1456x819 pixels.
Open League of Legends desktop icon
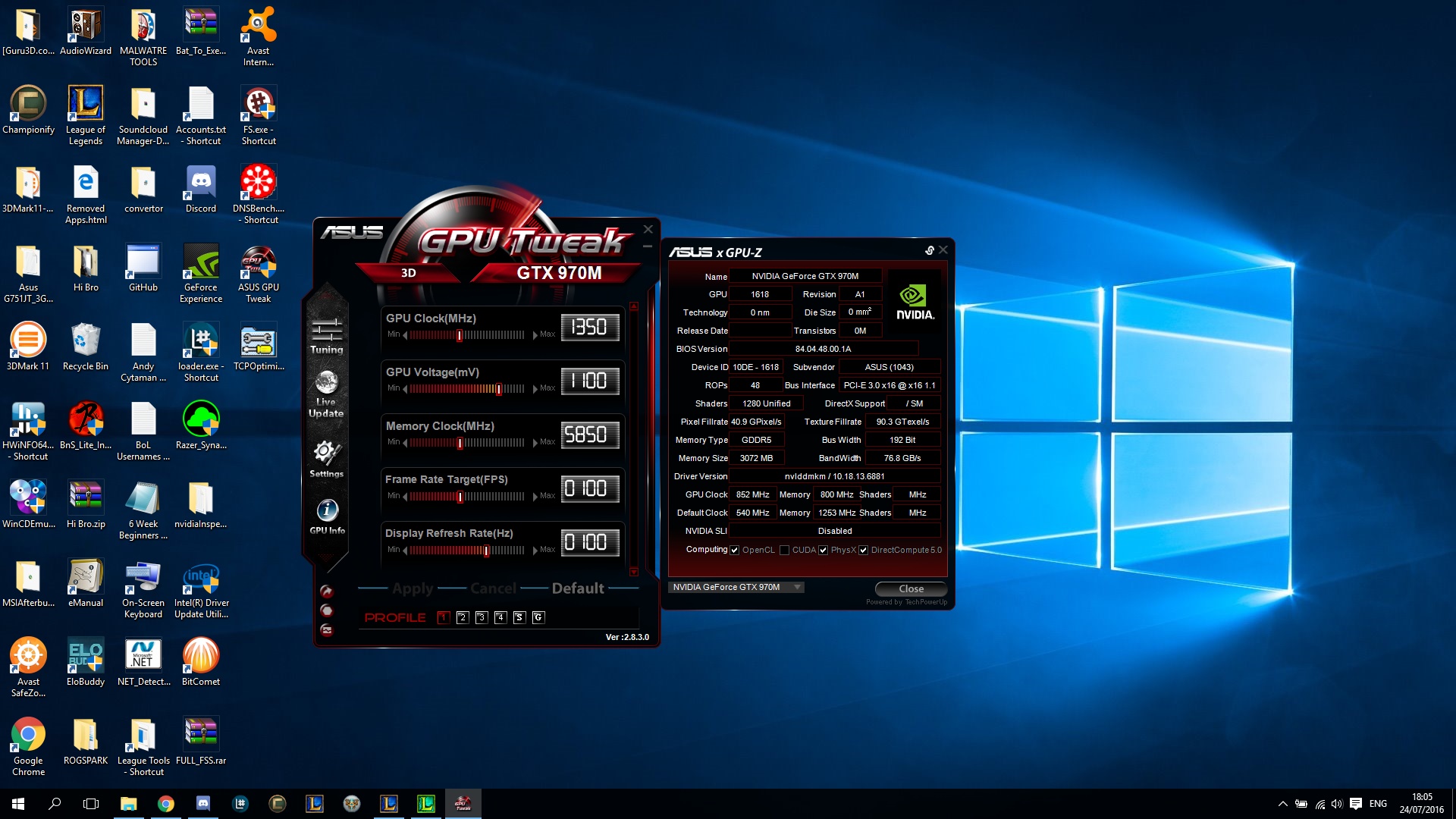[86, 116]
